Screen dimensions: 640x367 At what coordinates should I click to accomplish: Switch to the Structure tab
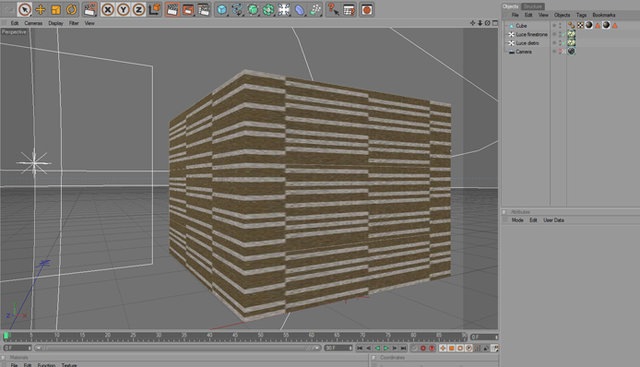coord(533,6)
